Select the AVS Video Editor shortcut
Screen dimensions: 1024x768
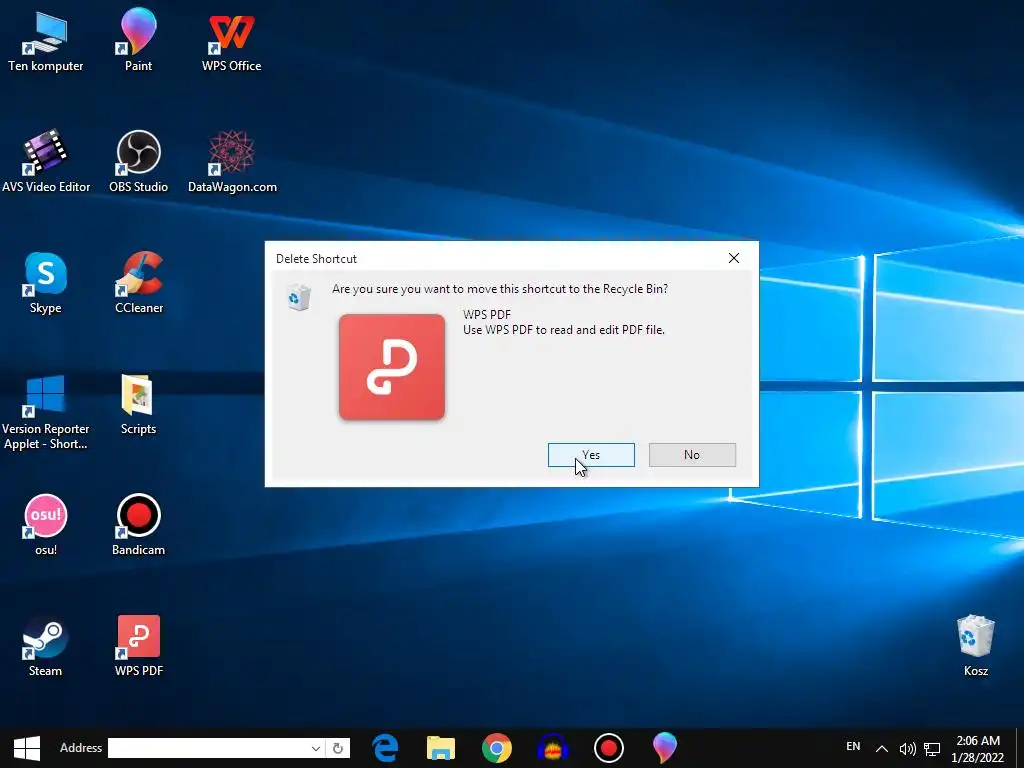point(46,161)
